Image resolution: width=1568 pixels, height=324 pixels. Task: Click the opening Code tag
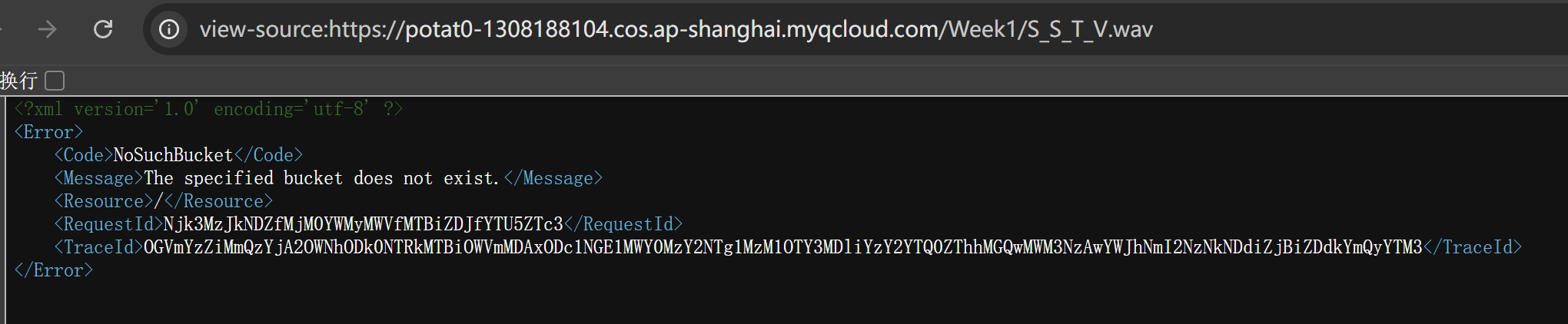(x=83, y=155)
